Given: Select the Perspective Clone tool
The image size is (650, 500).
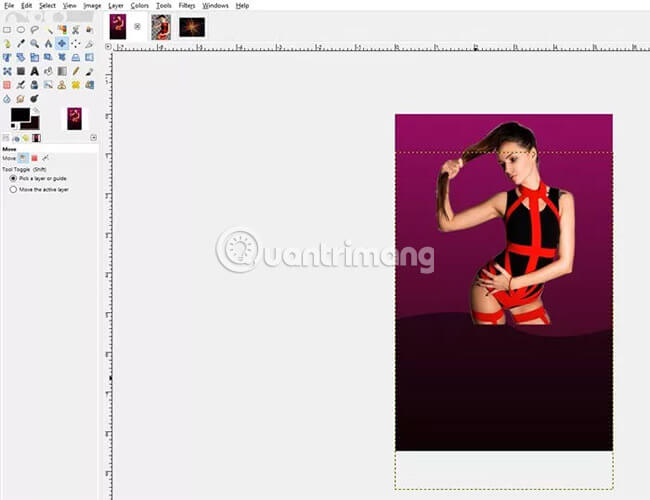Looking at the screenshot, I should [x=89, y=85].
